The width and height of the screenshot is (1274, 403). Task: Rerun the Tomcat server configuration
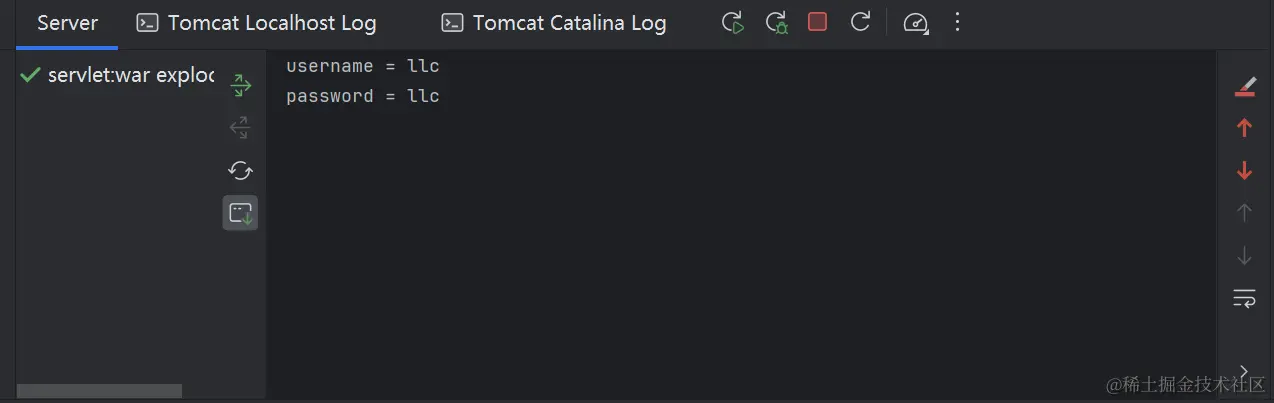point(733,22)
